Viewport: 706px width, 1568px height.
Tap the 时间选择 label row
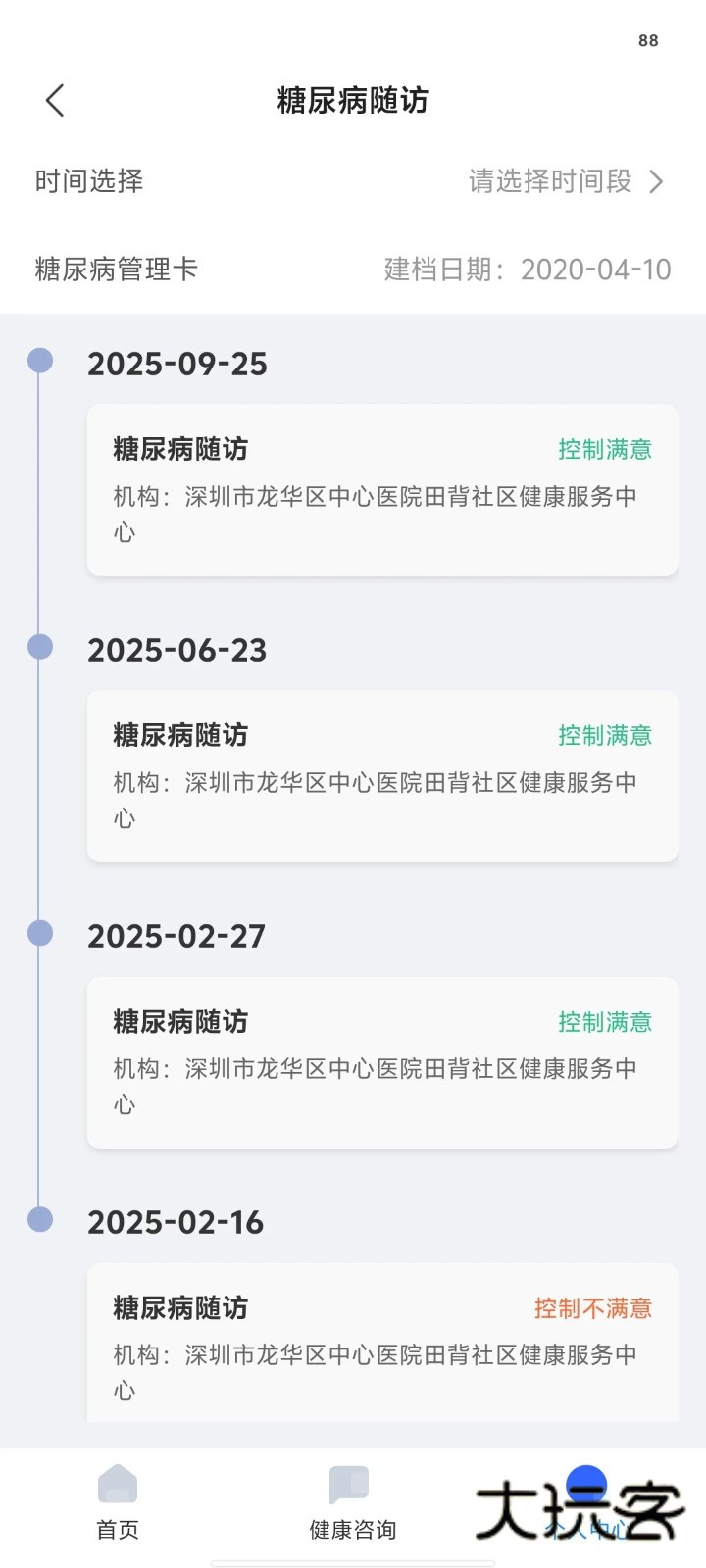click(x=89, y=181)
